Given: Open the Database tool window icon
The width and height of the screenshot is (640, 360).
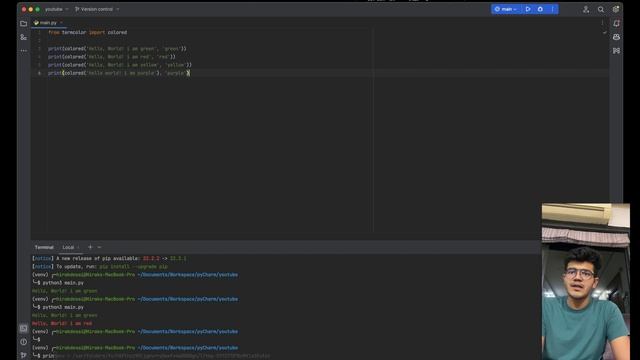Looking at the screenshot, I should click(616, 51).
